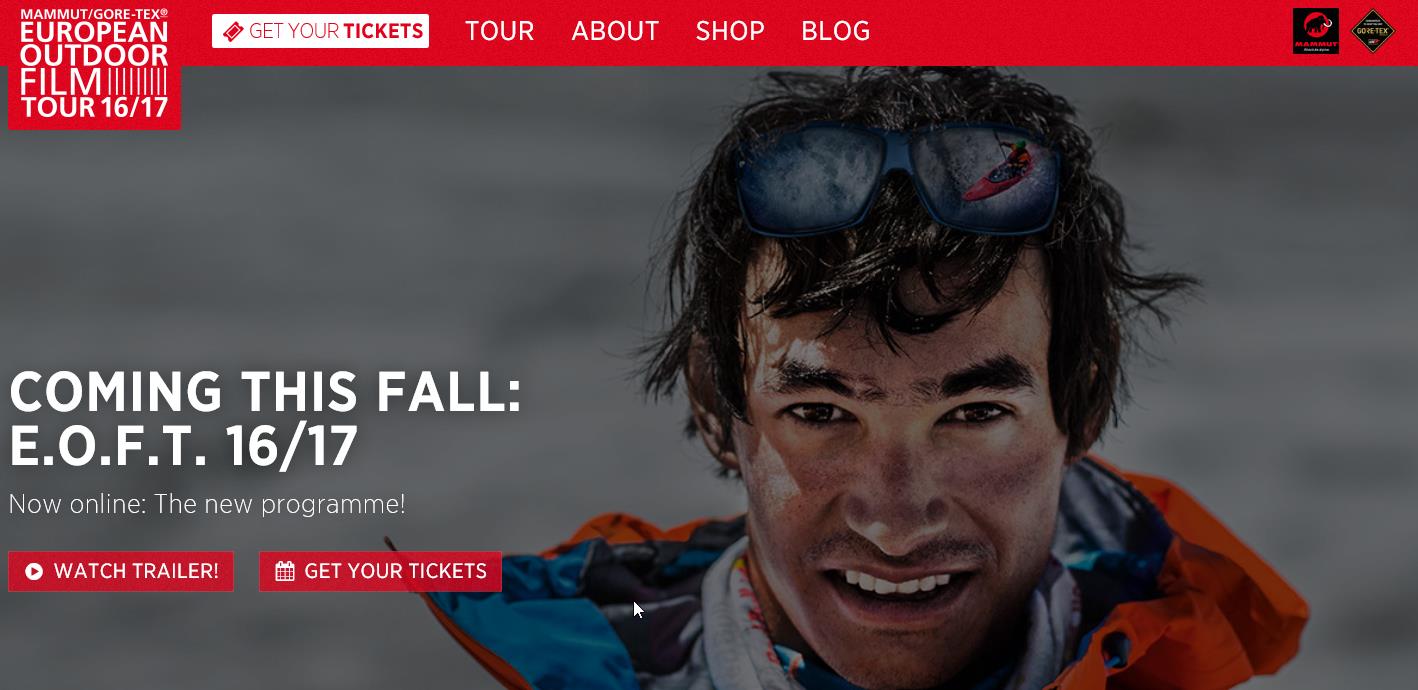Viewport: 1418px width, 690px height.
Task: Click the play icon on Watch Trailer
Action: 34,571
